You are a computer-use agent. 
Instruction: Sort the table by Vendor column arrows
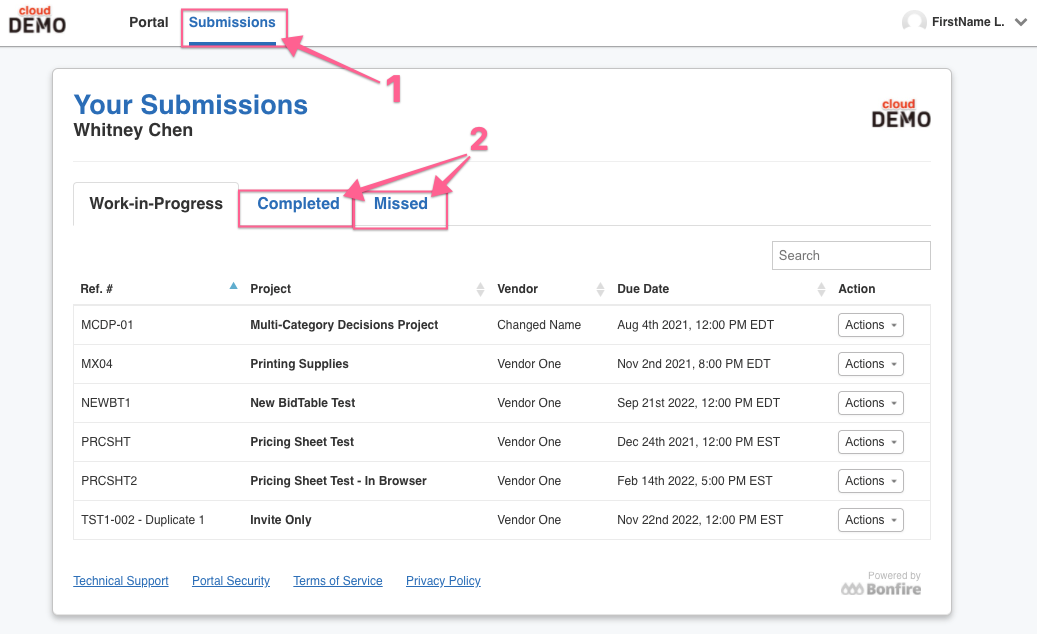click(600, 289)
